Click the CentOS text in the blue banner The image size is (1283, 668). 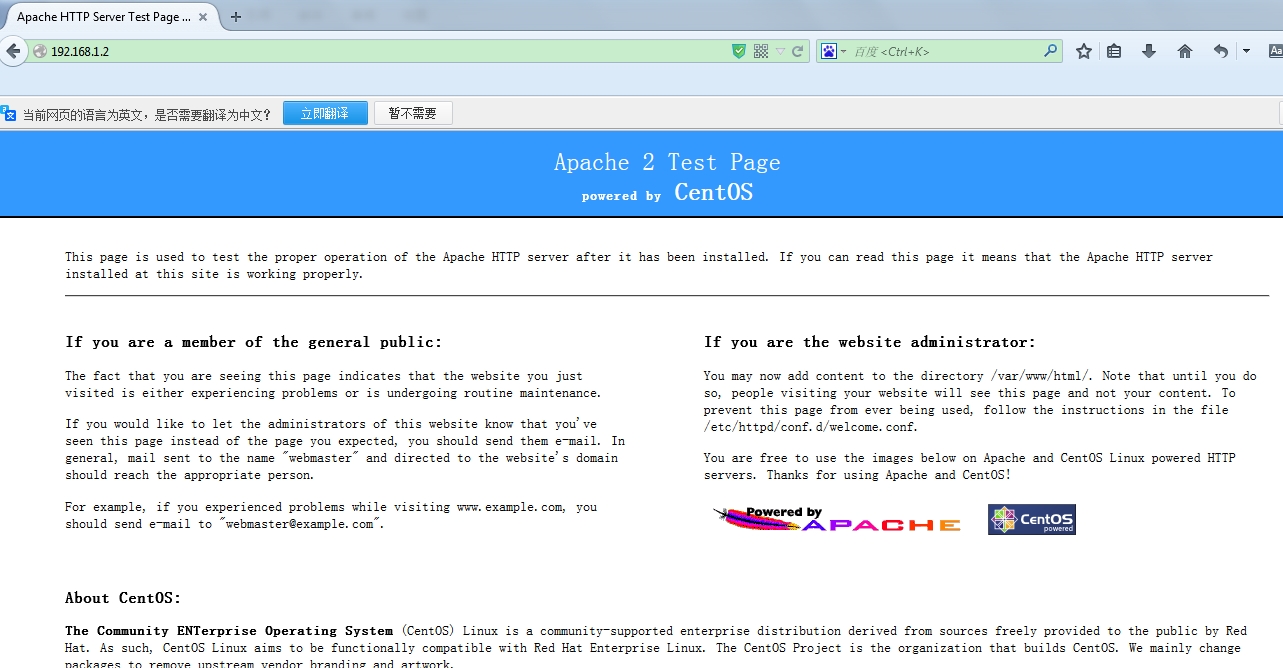[x=713, y=192]
